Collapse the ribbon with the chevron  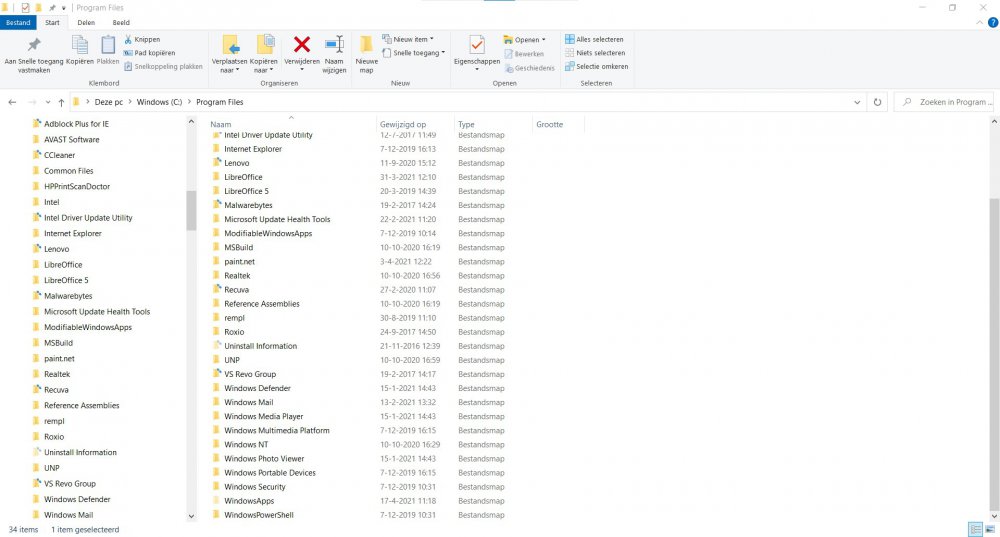pos(979,21)
